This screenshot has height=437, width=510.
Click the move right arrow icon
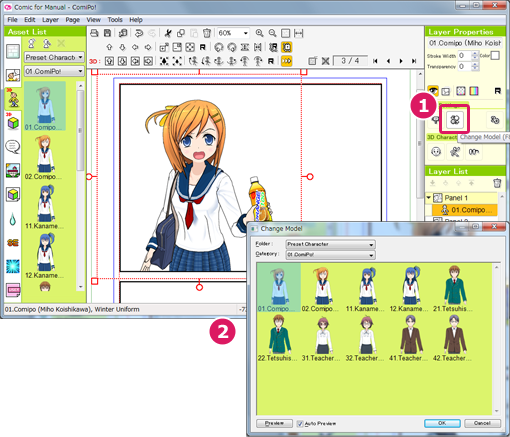pyautogui.click(x=148, y=47)
